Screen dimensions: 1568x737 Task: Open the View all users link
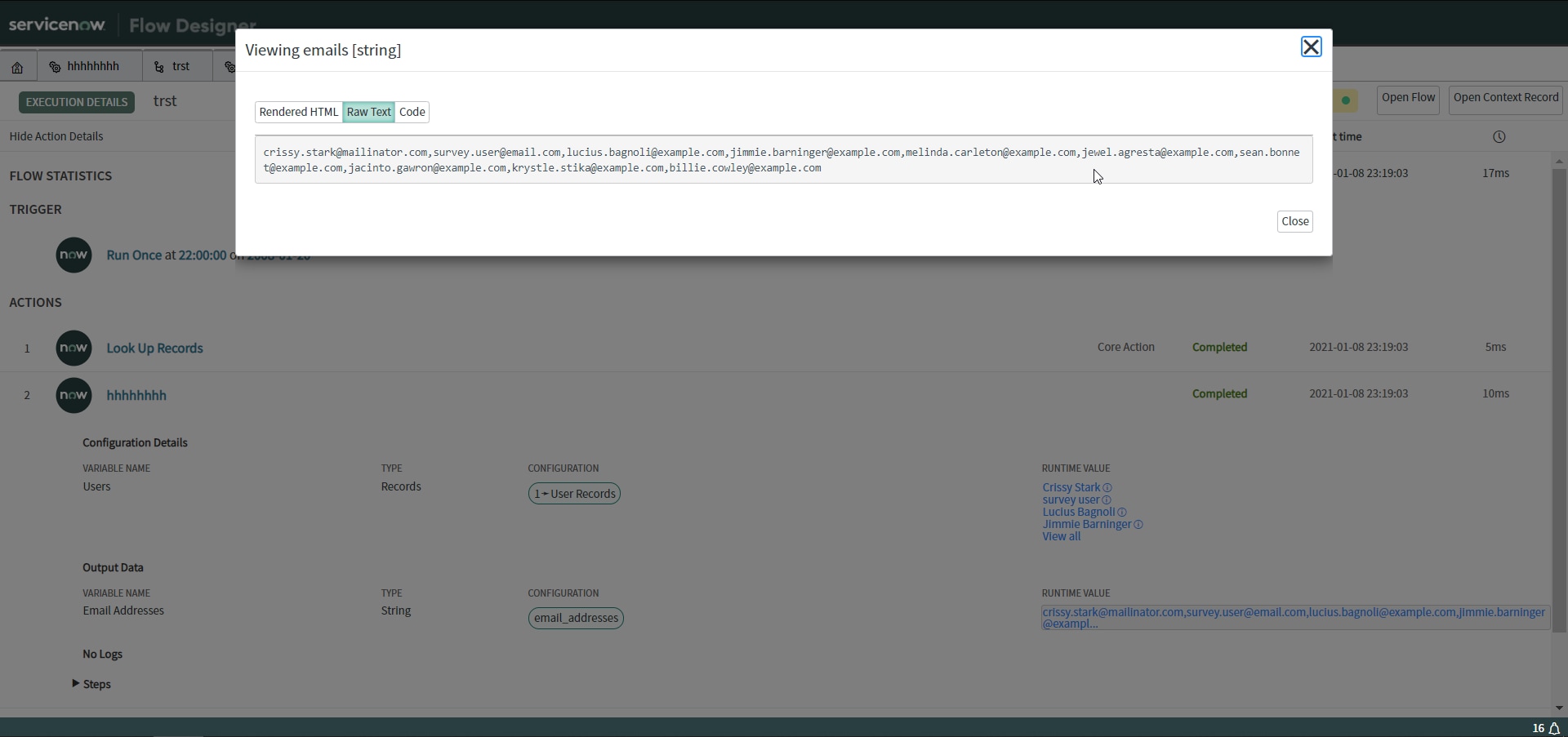(1060, 536)
